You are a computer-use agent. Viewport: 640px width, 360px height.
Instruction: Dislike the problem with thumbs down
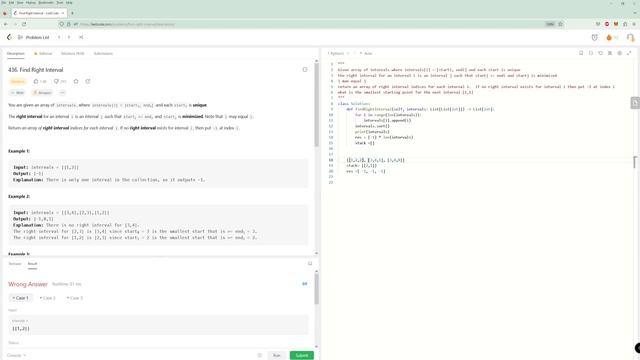tap(60, 81)
